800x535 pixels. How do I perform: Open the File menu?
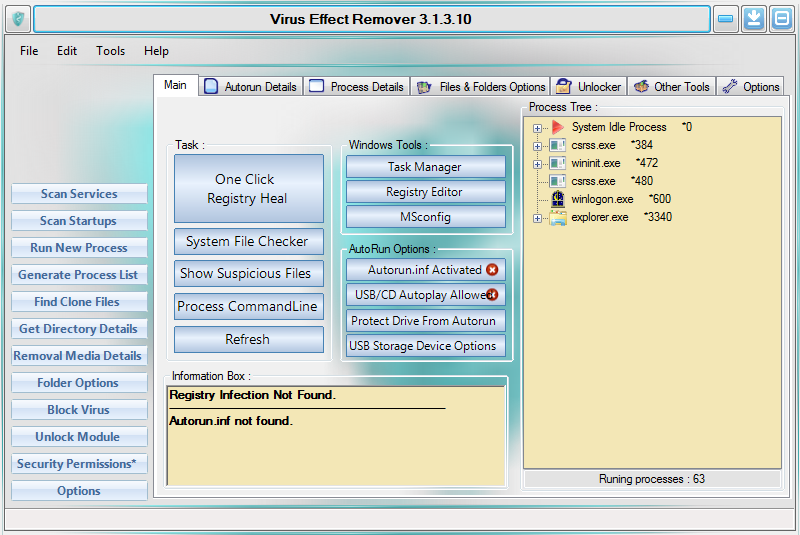pyautogui.click(x=29, y=51)
